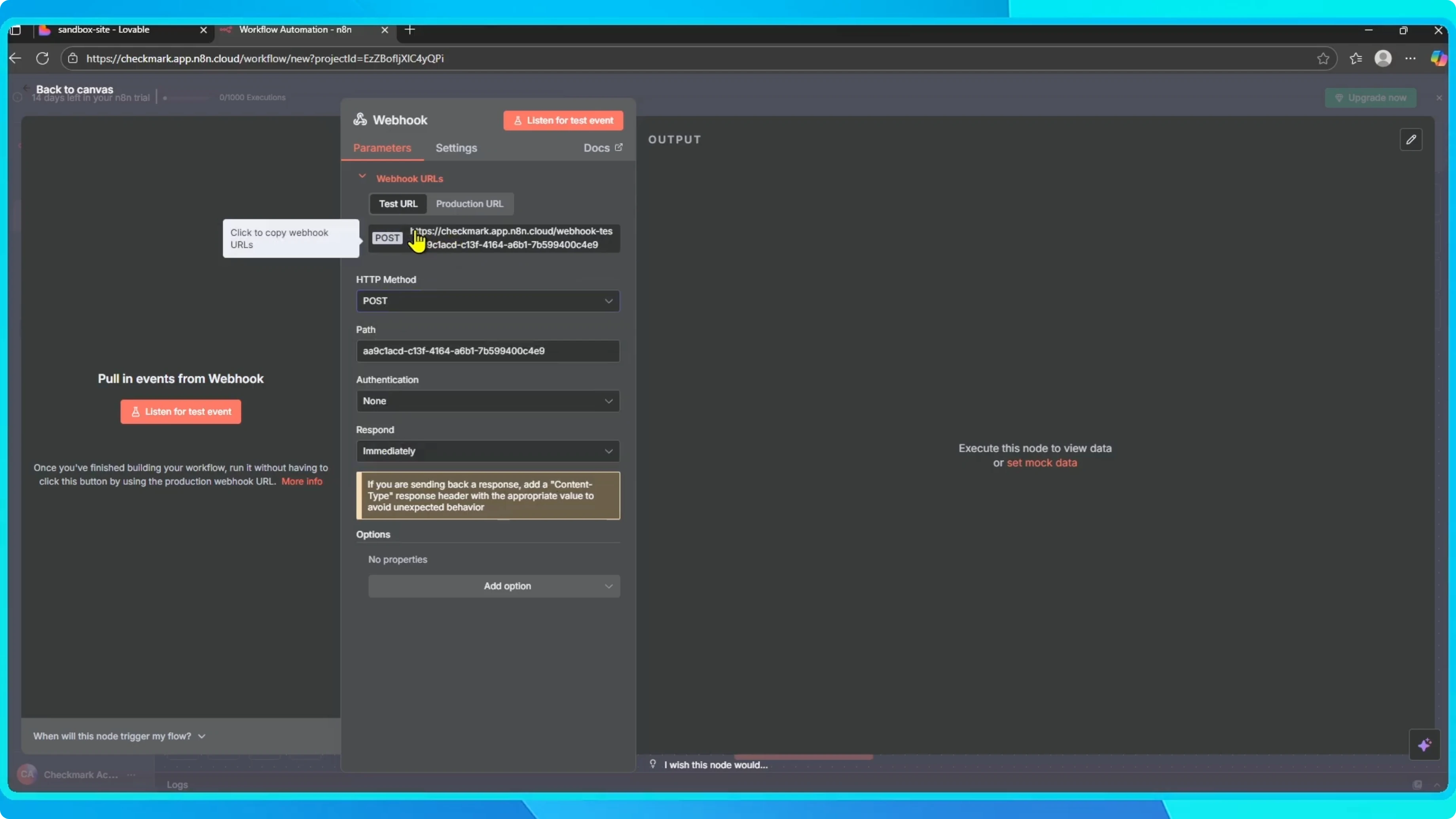
Task: Click the browser address bar
Action: [x=698, y=58]
